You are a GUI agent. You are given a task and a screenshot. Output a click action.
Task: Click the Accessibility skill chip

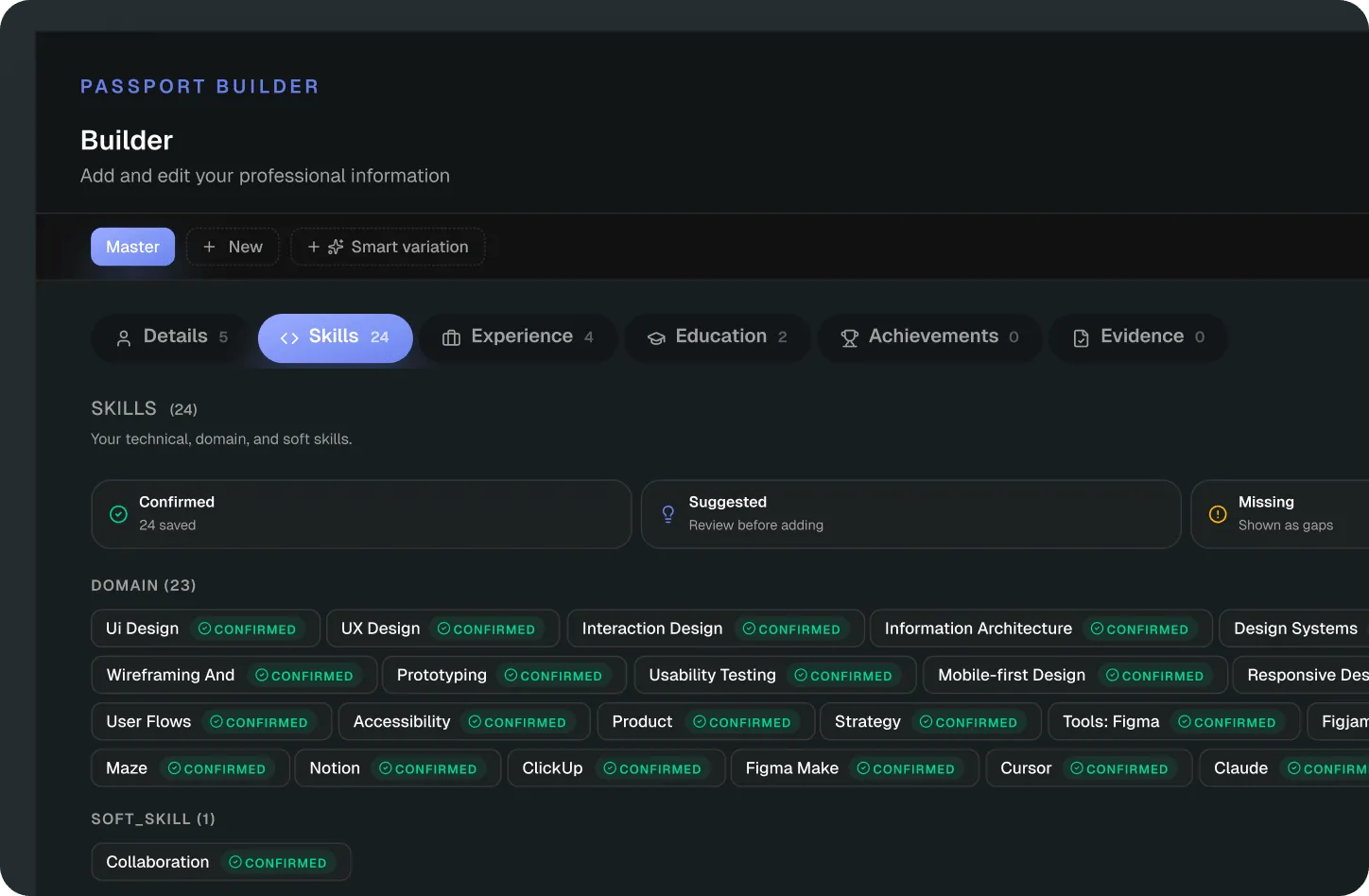click(x=464, y=721)
